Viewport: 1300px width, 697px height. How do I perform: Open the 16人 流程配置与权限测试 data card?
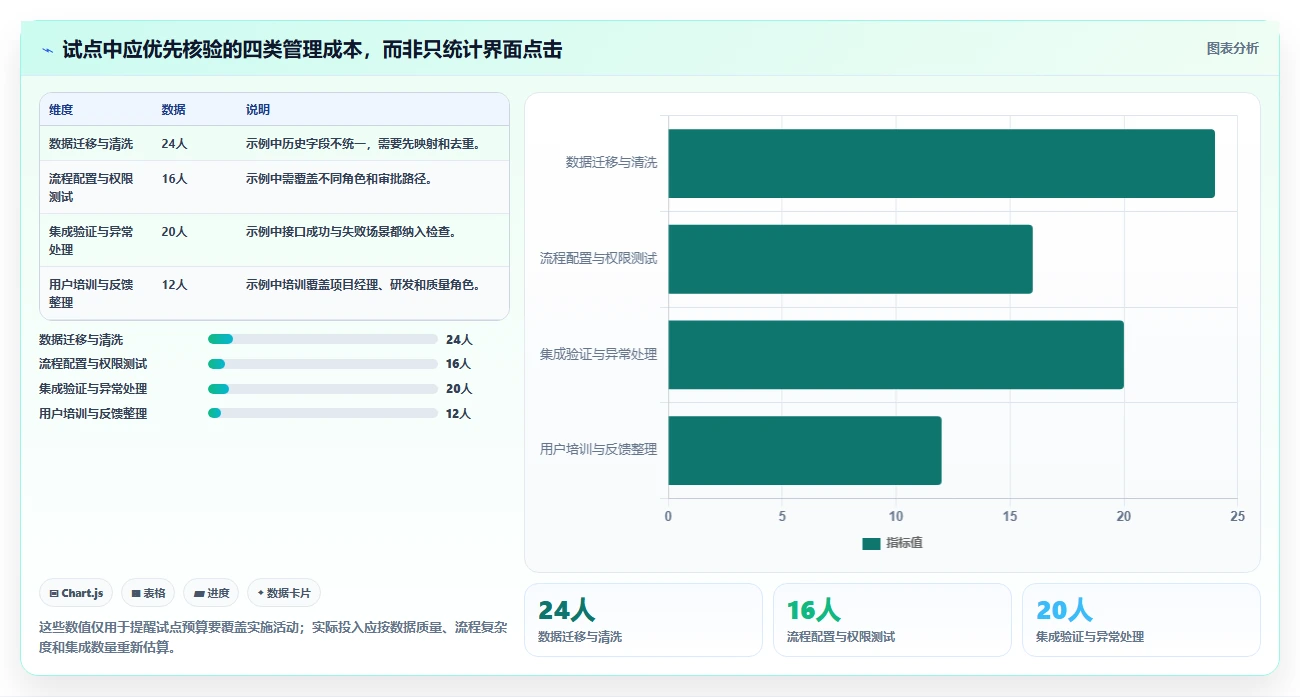point(892,620)
